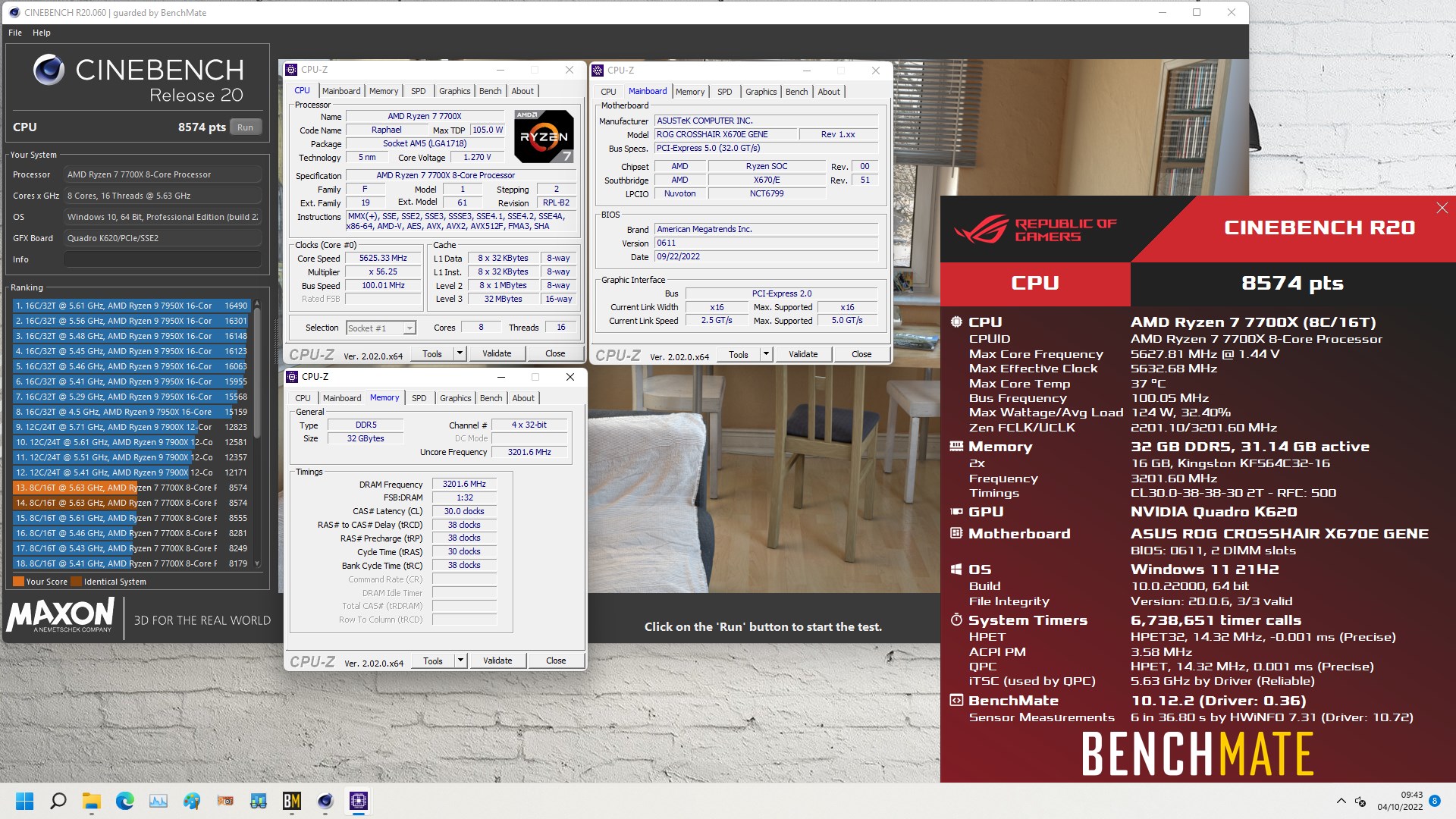1456x819 pixels.
Task: Click Close button in CPU-Z Memory window
Action: [x=556, y=661]
